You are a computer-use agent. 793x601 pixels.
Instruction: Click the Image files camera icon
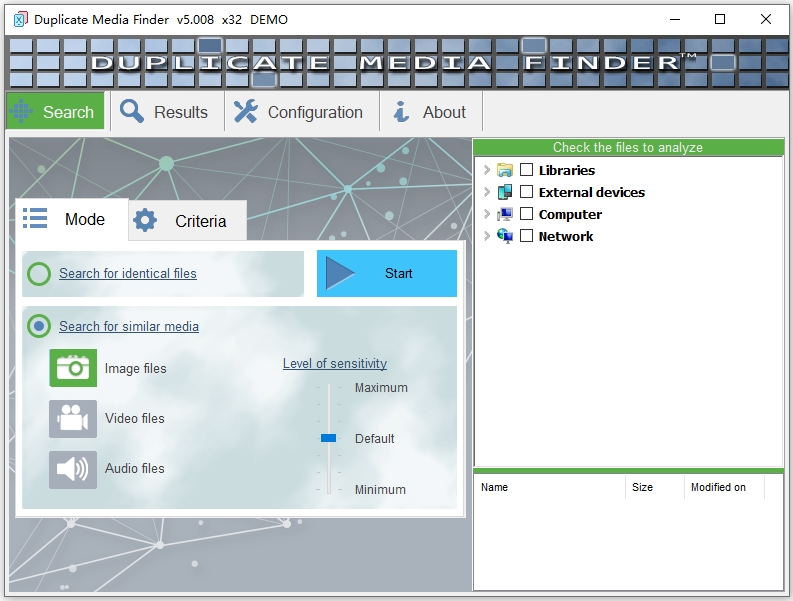[73, 368]
